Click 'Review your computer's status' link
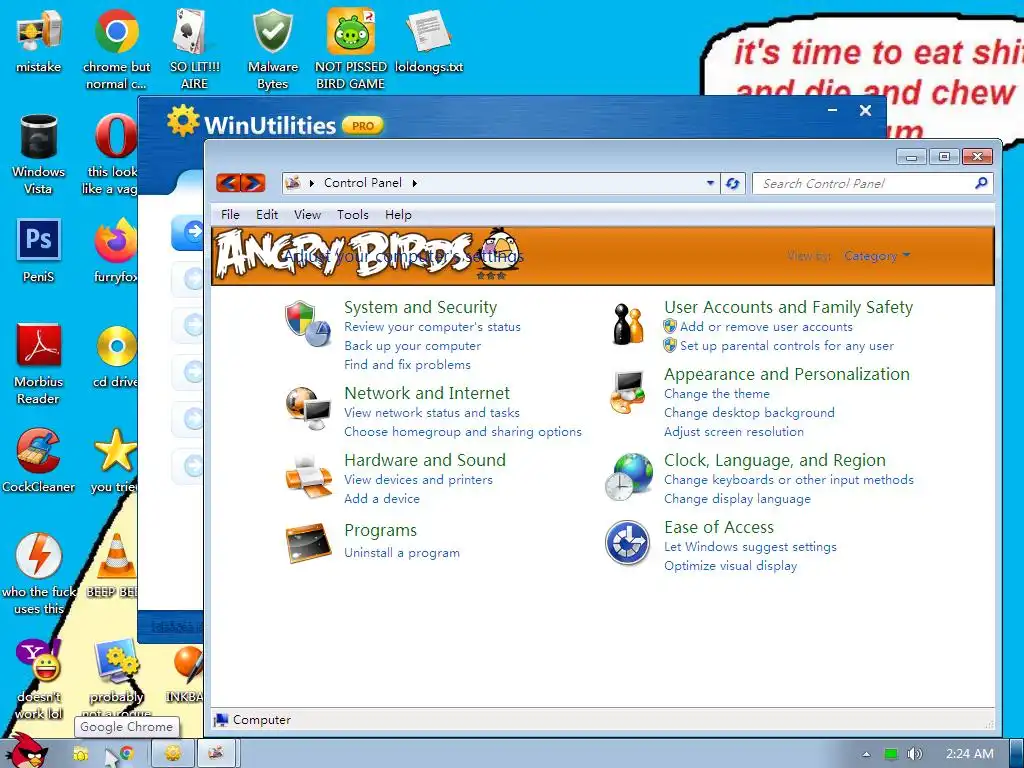The height and width of the screenshot is (768, 1024). (x=432, y=327)
